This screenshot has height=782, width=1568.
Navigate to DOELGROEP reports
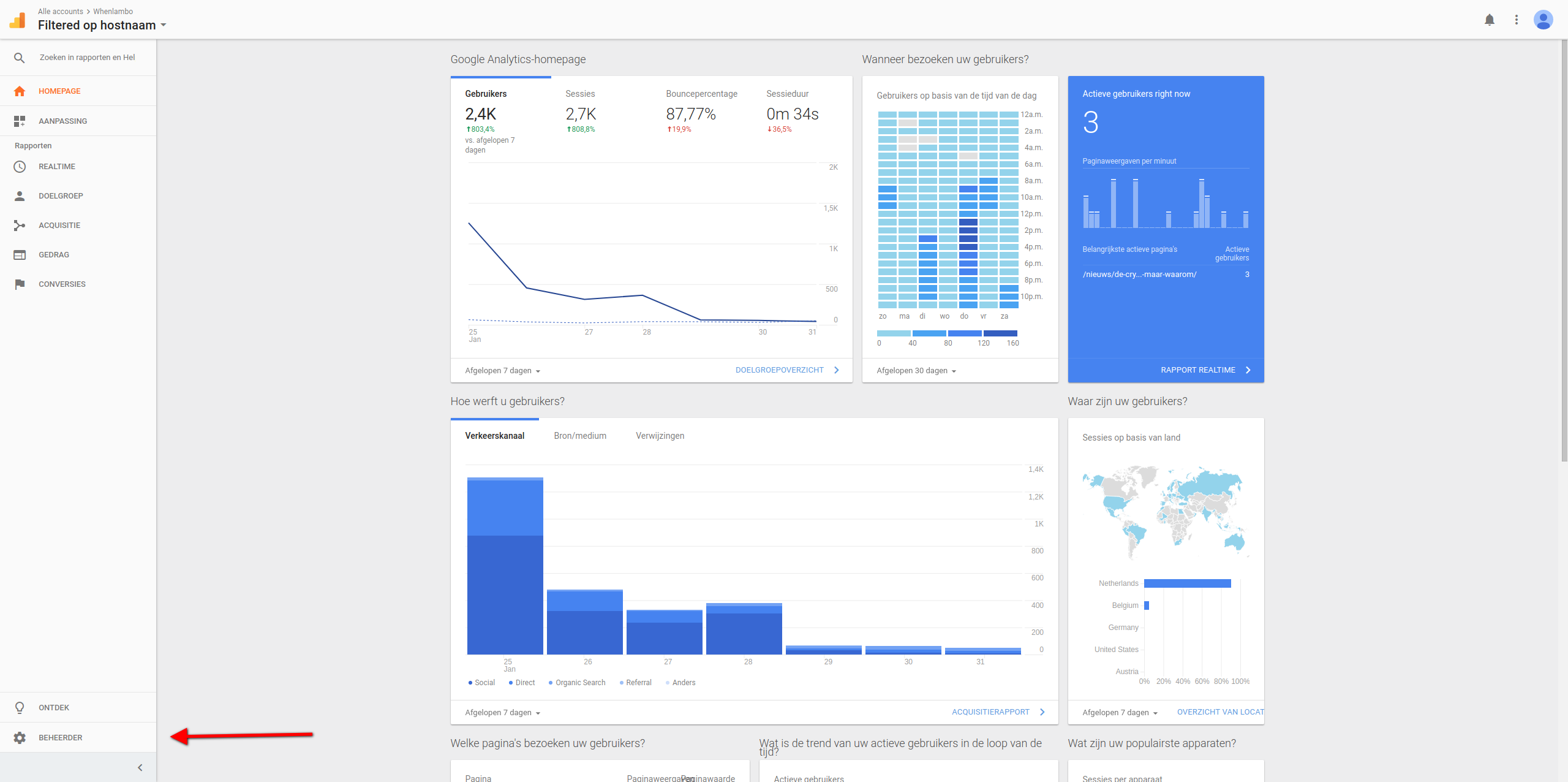60,196
